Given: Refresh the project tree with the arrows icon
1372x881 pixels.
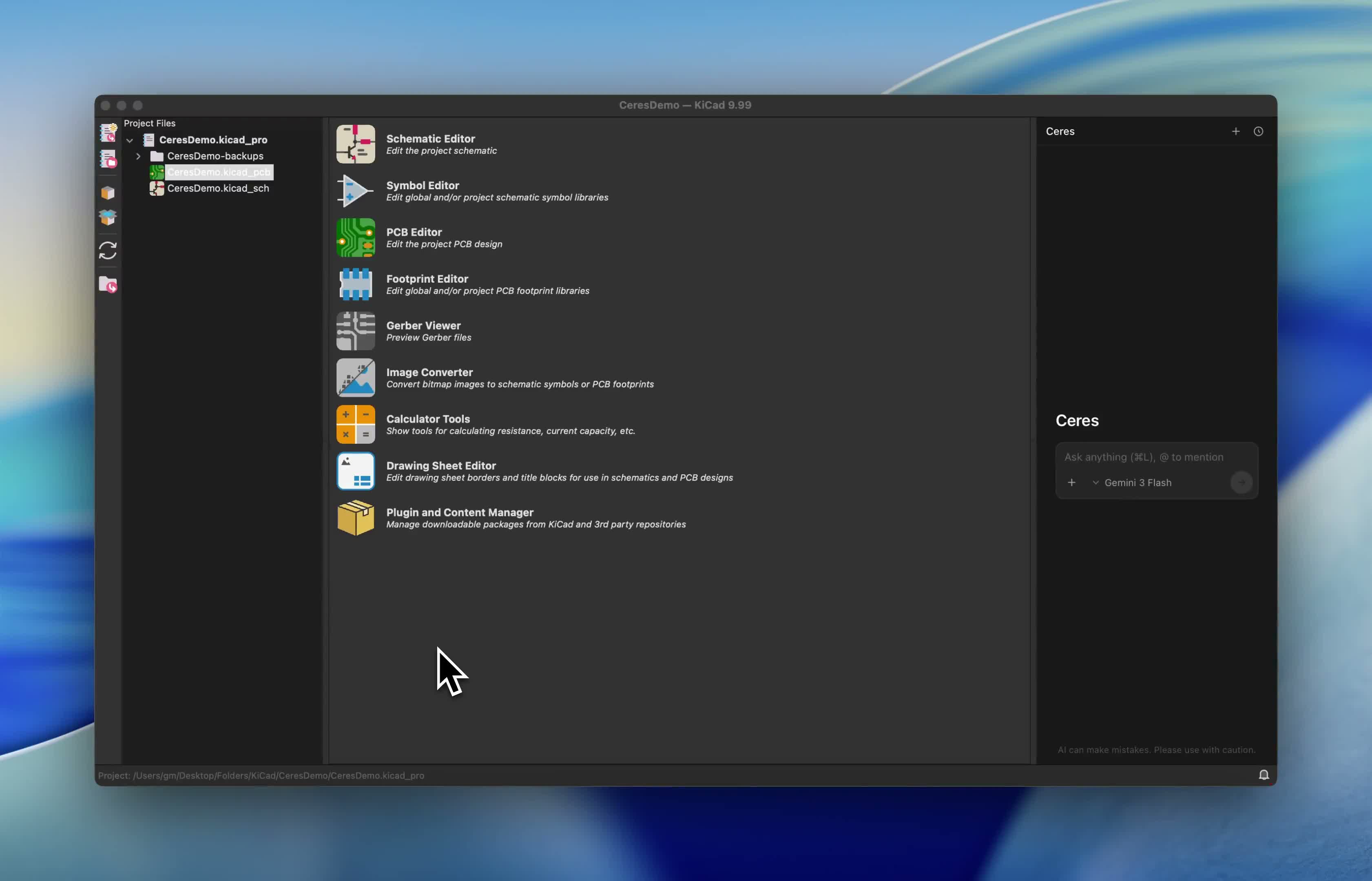Looking at the screenshot, I should click(x=108, y=250).
